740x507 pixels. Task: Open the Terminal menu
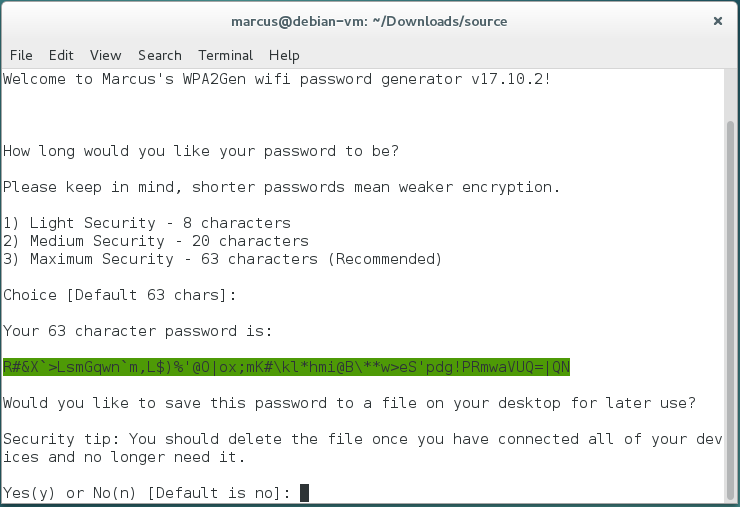coord(225,55)
